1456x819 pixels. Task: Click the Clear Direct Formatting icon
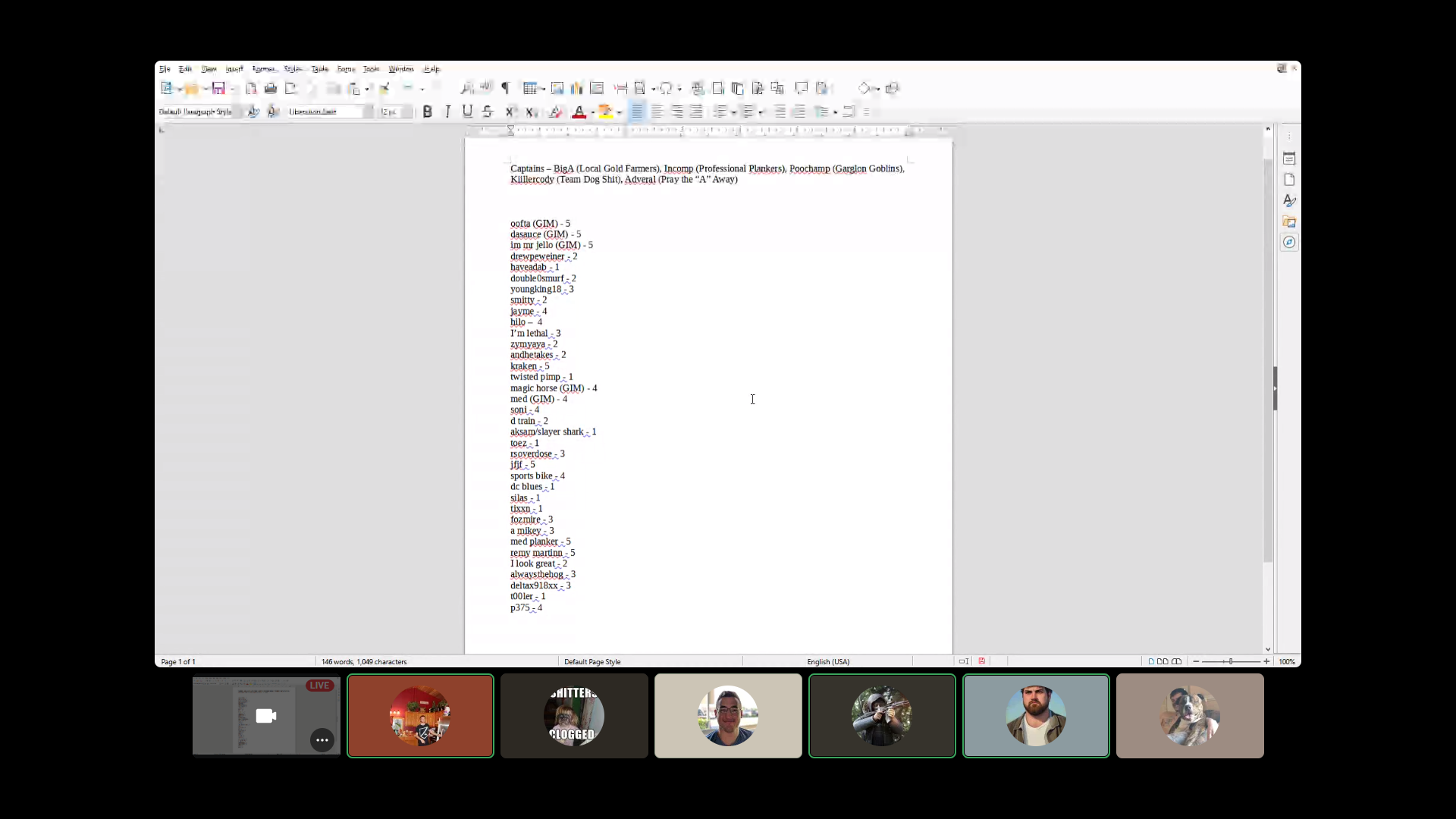tap(556, 111)
